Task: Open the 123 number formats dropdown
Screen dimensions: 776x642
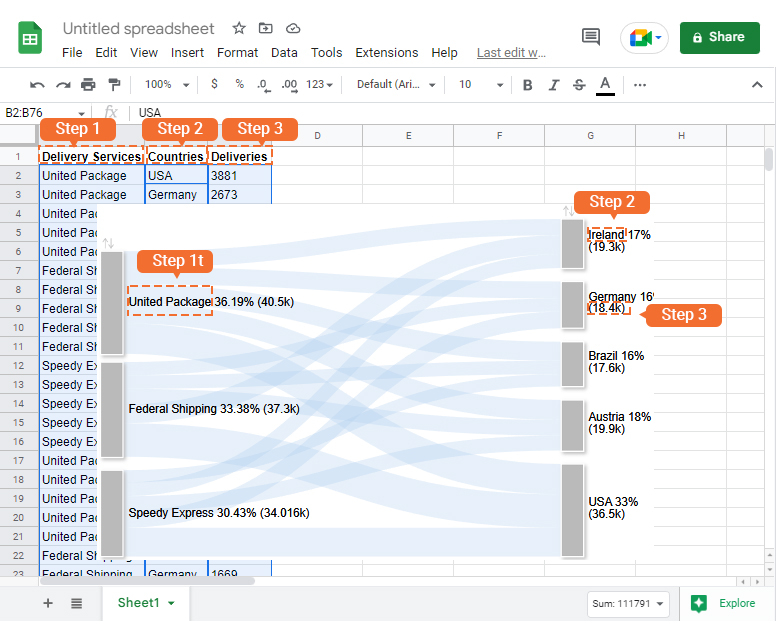Action: click(x=320, y=85)
